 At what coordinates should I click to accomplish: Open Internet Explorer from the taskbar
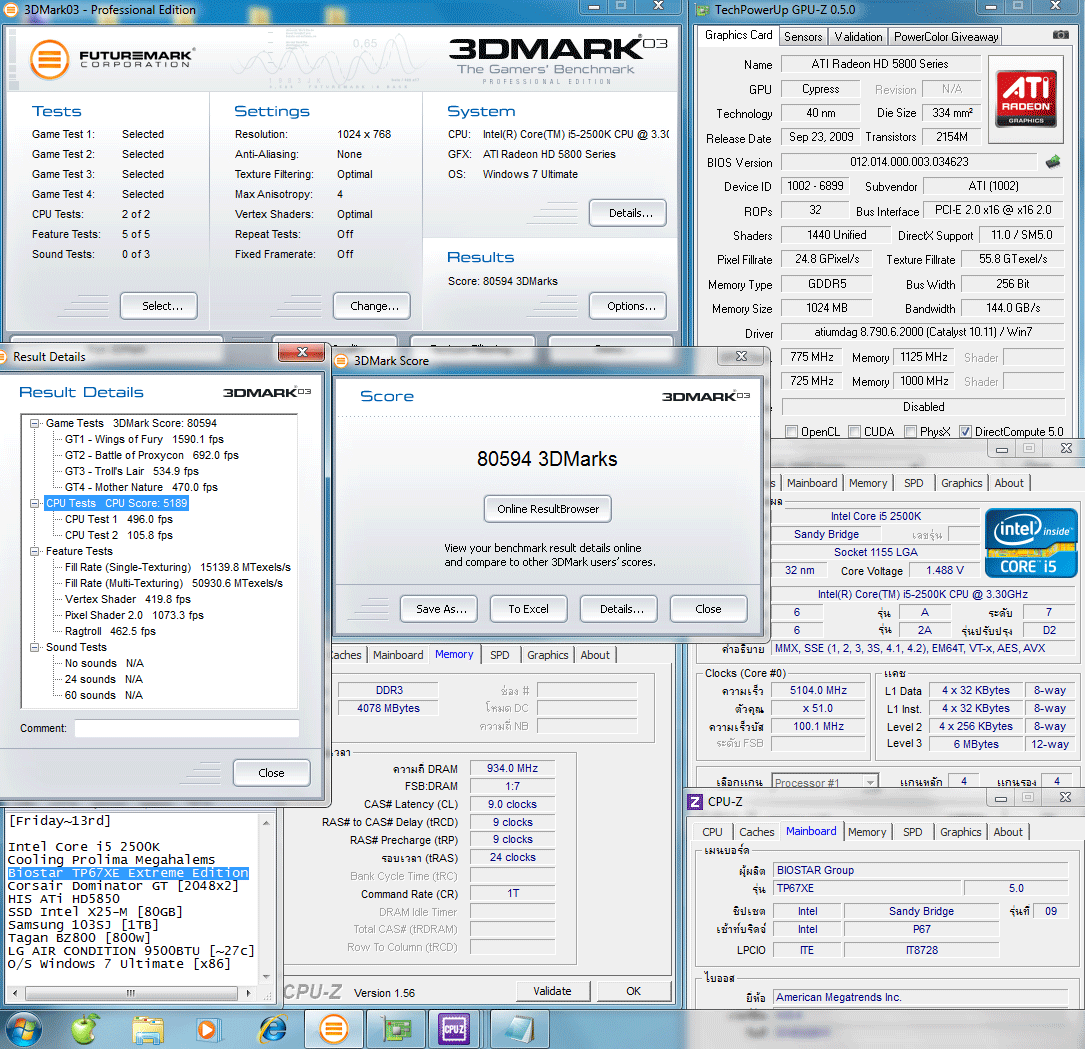tap(273, 1030)
